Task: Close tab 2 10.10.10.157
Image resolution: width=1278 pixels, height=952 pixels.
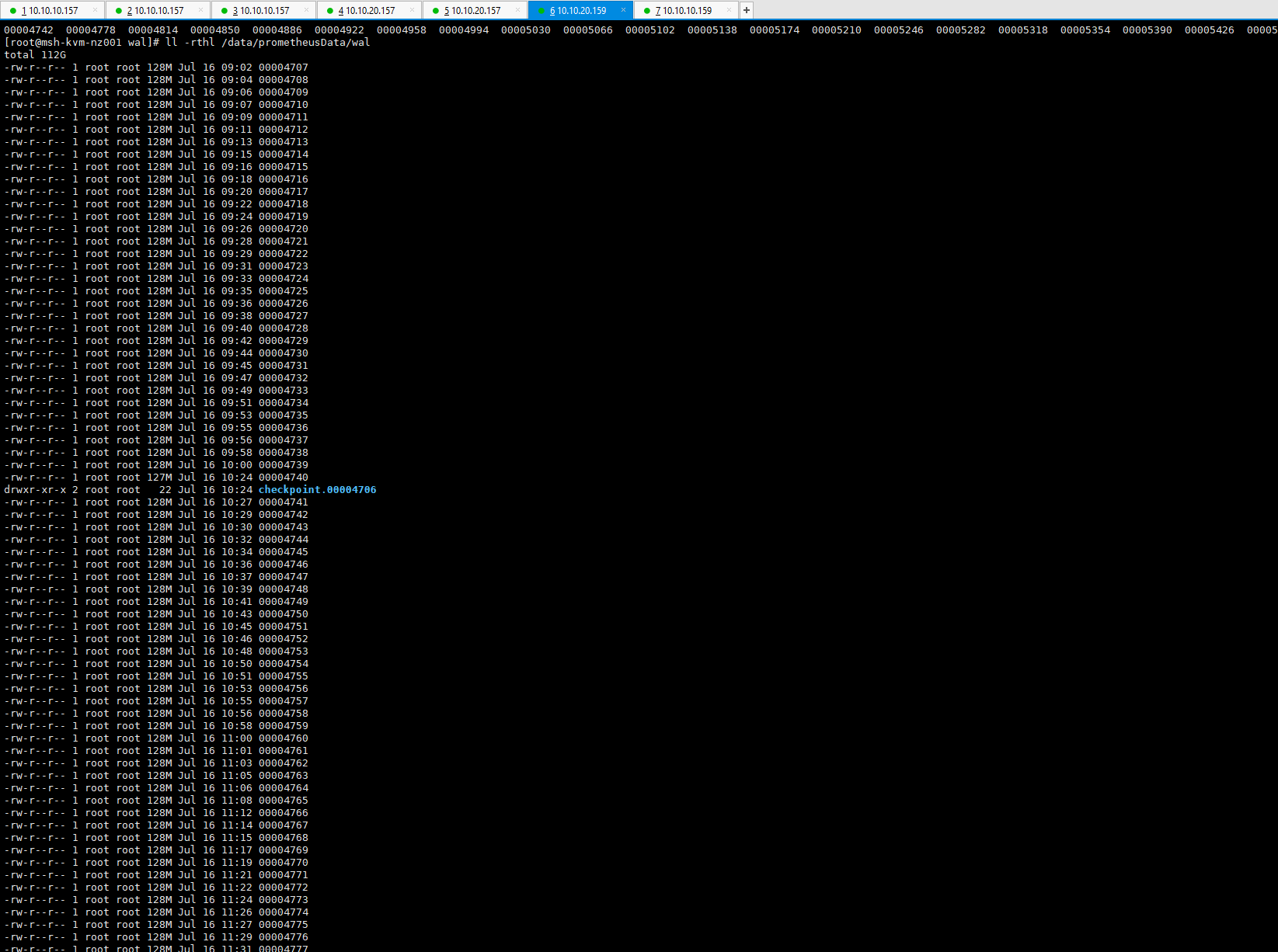Action: (200, 10)
